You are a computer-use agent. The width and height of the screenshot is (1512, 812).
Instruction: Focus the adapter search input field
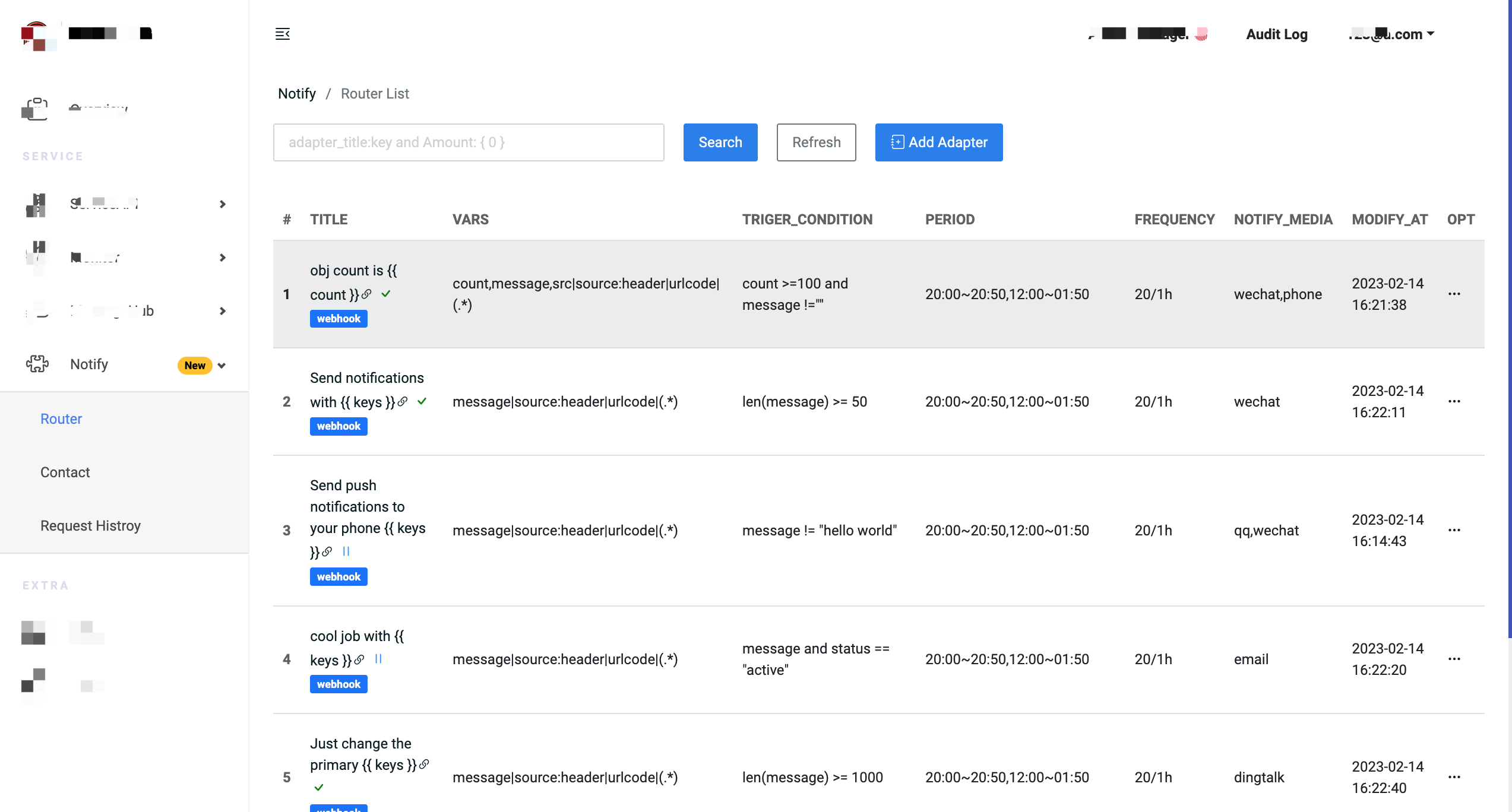tap(469, 142)
